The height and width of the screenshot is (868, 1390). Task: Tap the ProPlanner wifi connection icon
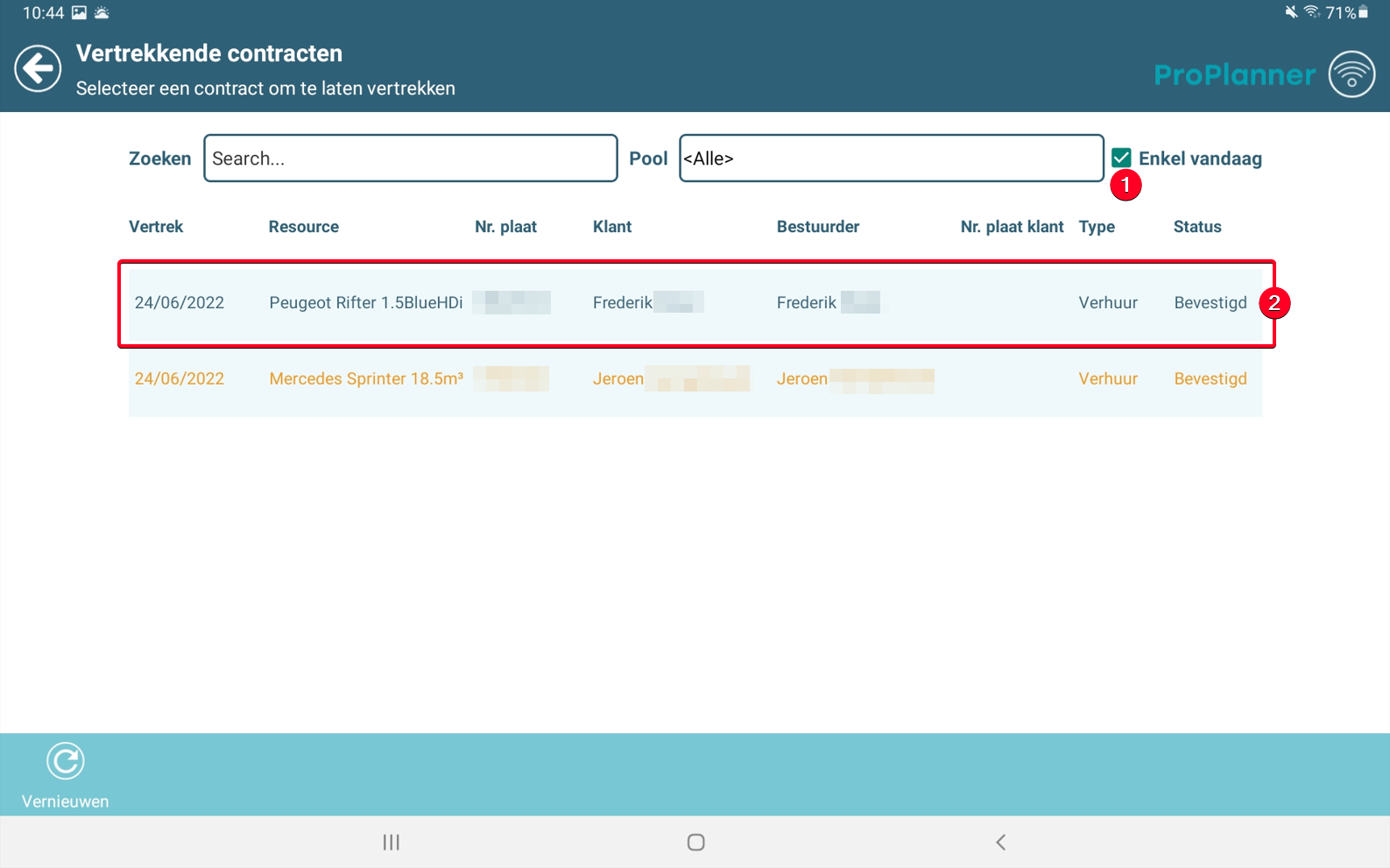pos(1351,74)
